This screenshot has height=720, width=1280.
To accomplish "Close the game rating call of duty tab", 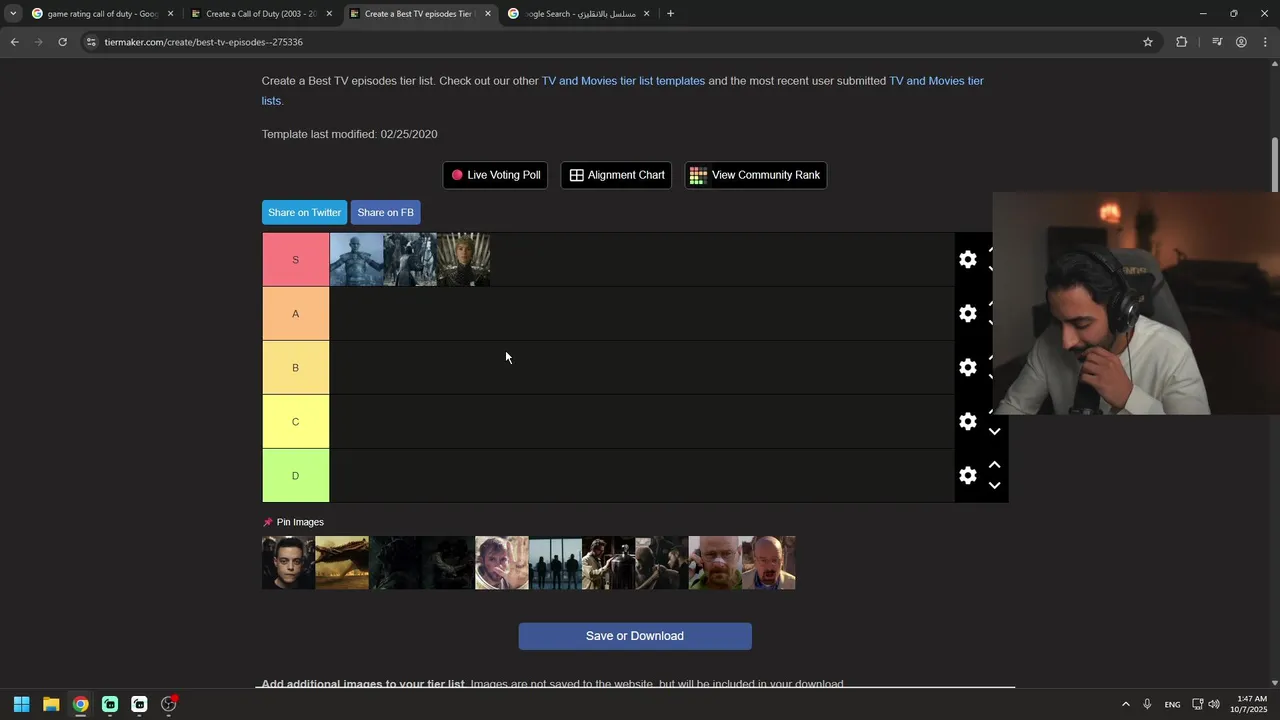I will [170, 14].
